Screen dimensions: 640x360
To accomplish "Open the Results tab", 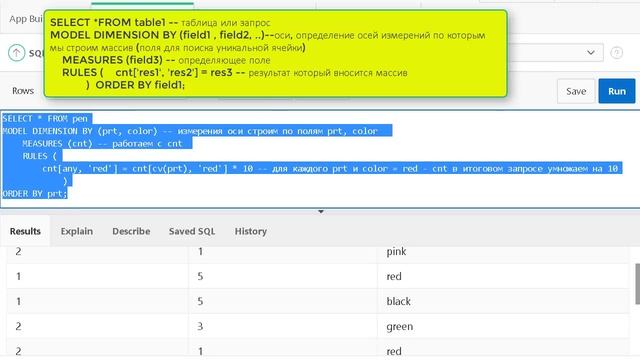I will (x=25, y=231).
